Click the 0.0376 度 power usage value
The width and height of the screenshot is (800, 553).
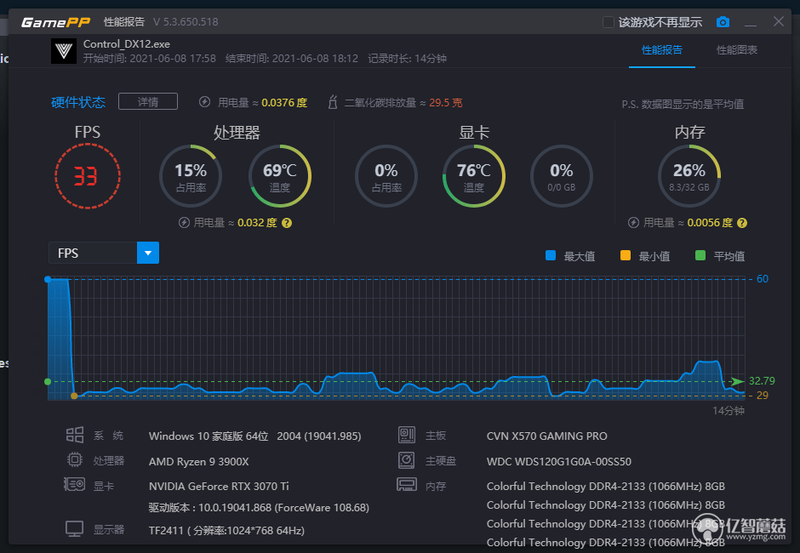click(x=284, y=103)
